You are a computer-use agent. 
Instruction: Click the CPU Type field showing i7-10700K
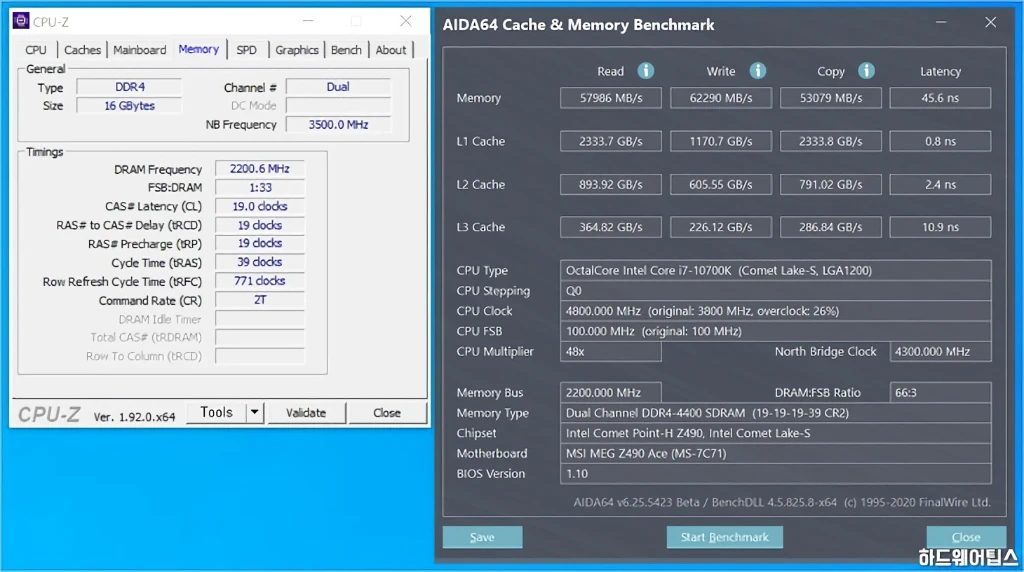[776, 270]
